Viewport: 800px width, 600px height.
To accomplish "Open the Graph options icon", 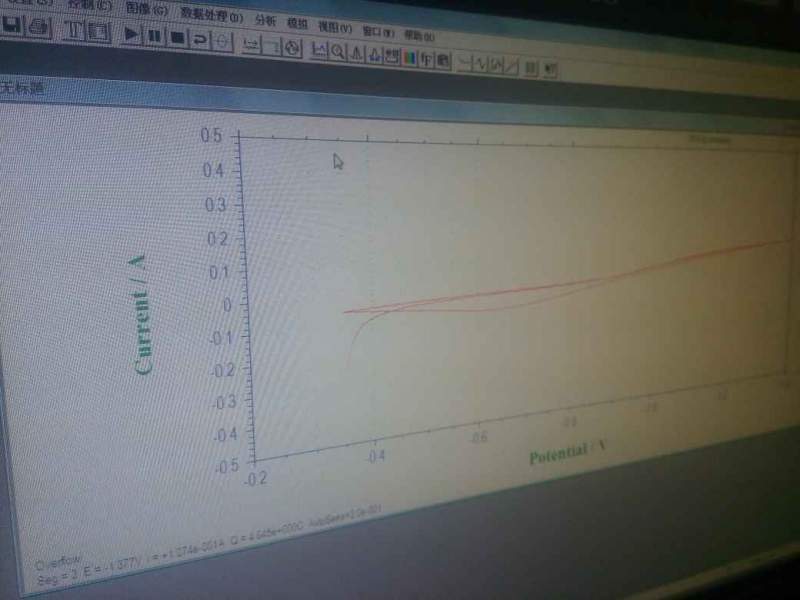I will [x=392, y=56].
